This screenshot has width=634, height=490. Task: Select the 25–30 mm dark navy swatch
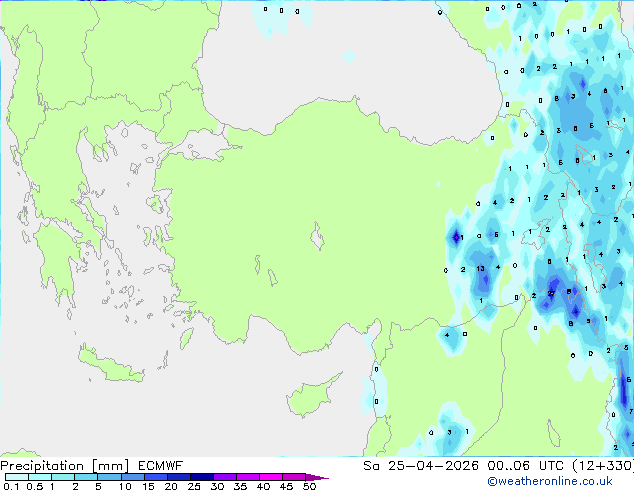click(x=201, y=477)
